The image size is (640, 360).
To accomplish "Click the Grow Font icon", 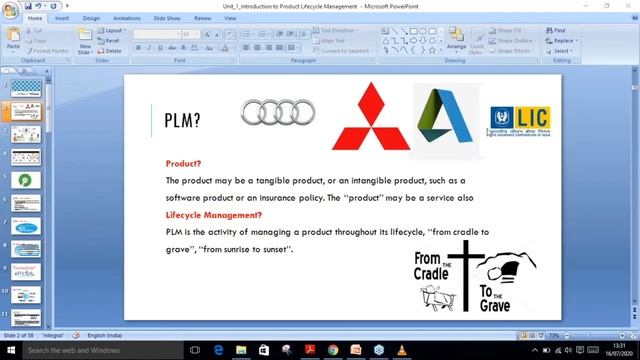I will pyautogui.click(x=207, y=35).
